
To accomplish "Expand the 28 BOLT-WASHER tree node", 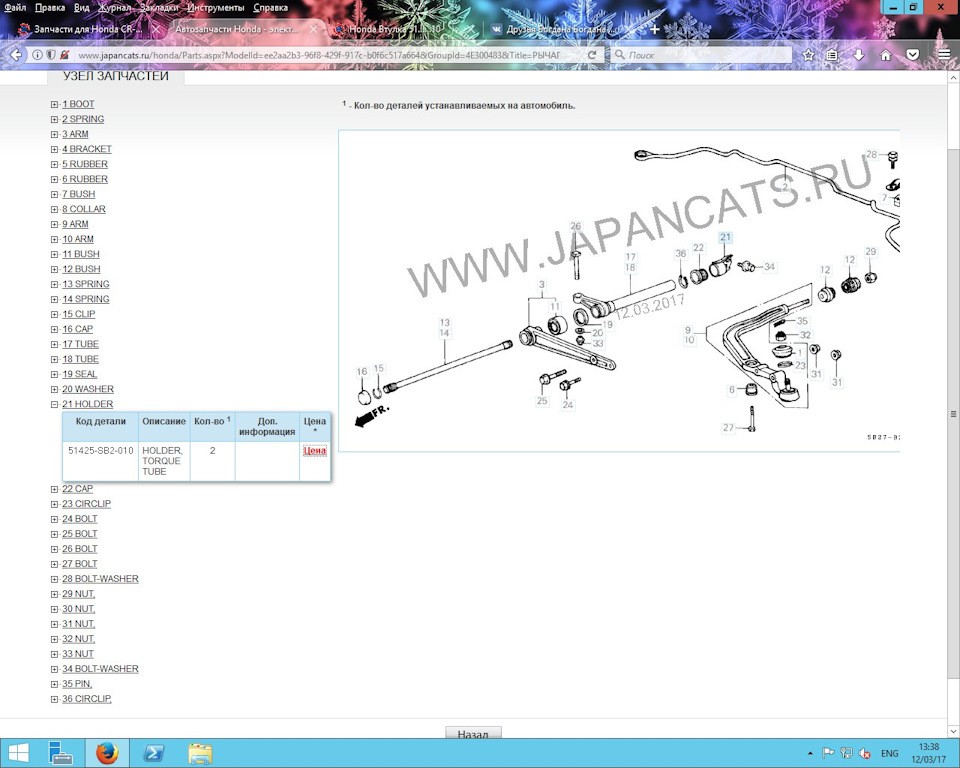I will (54, 579).
